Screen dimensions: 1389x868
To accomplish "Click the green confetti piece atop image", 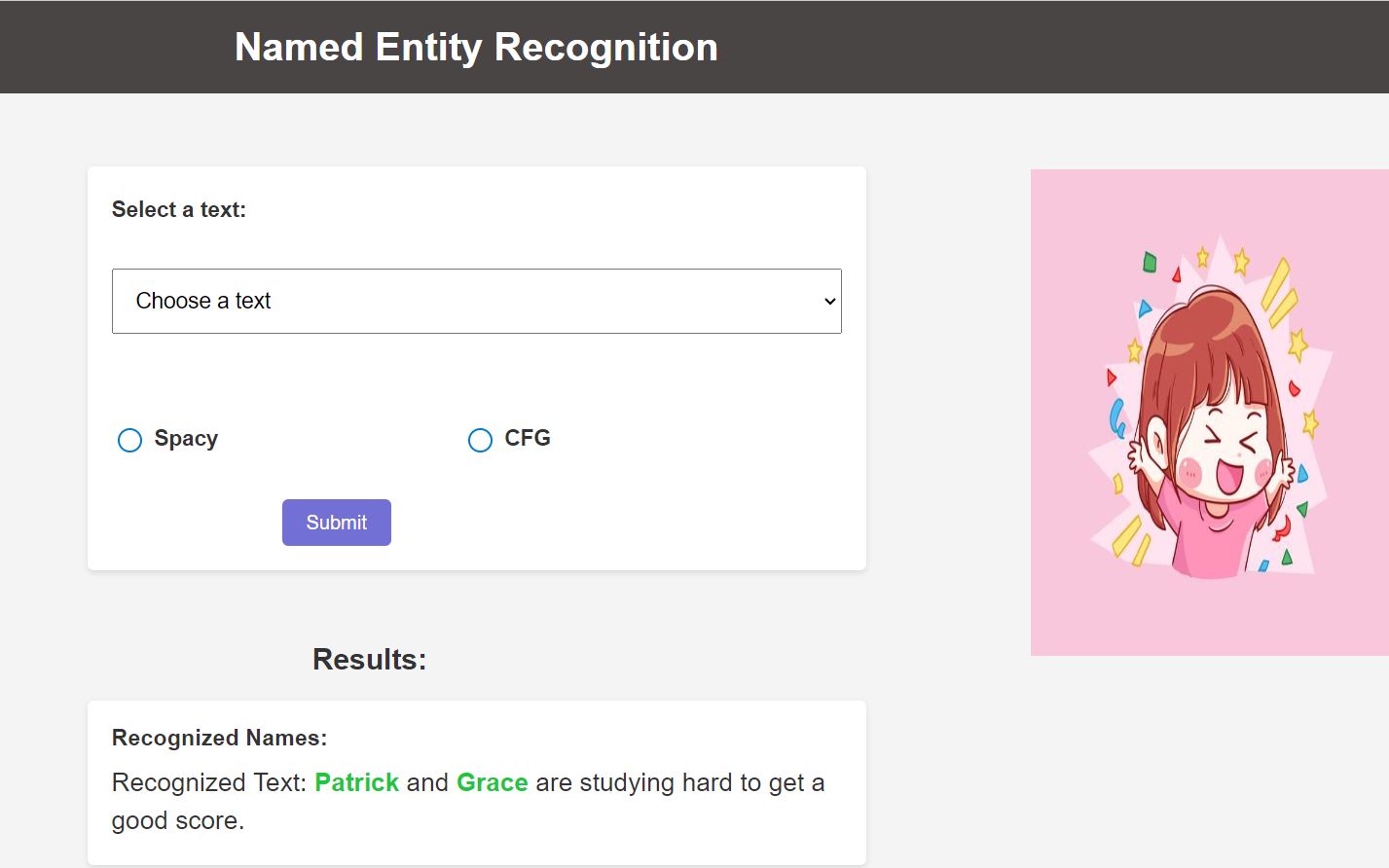I will coord(1150,262).
